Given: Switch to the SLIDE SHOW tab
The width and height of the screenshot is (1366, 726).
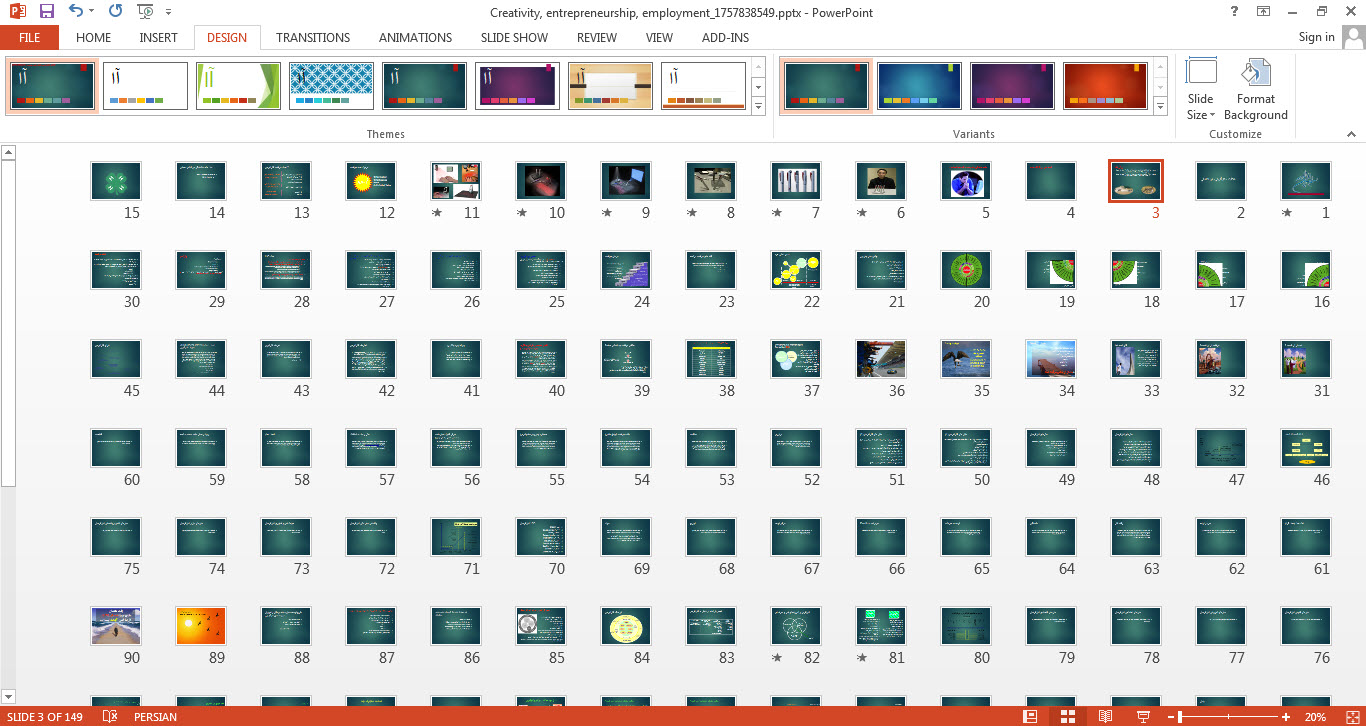Looking at the screenshot, I should click(514, 37).
